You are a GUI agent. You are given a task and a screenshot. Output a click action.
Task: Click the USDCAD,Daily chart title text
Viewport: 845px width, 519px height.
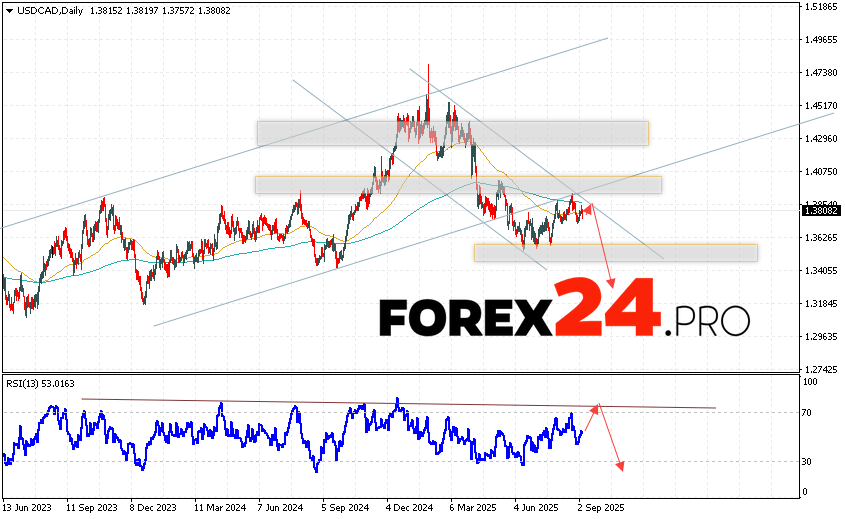pos(47,8)
